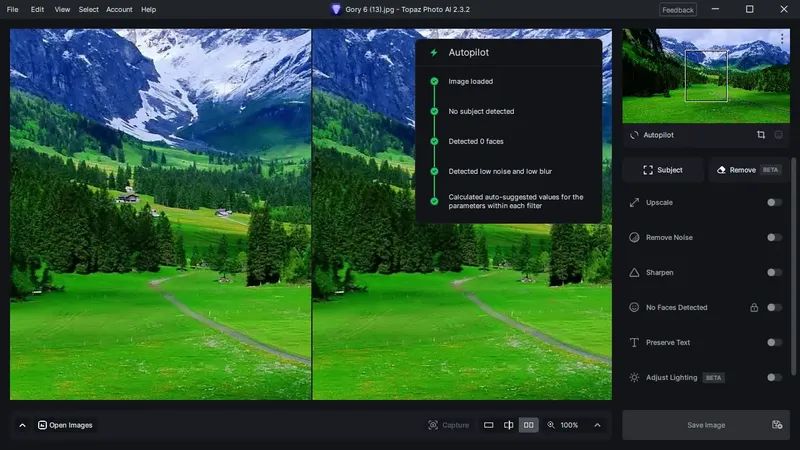Viewport: 800px width, 450px height.
Task: Click the Adjust Lighting label
Action: point(671,378)
